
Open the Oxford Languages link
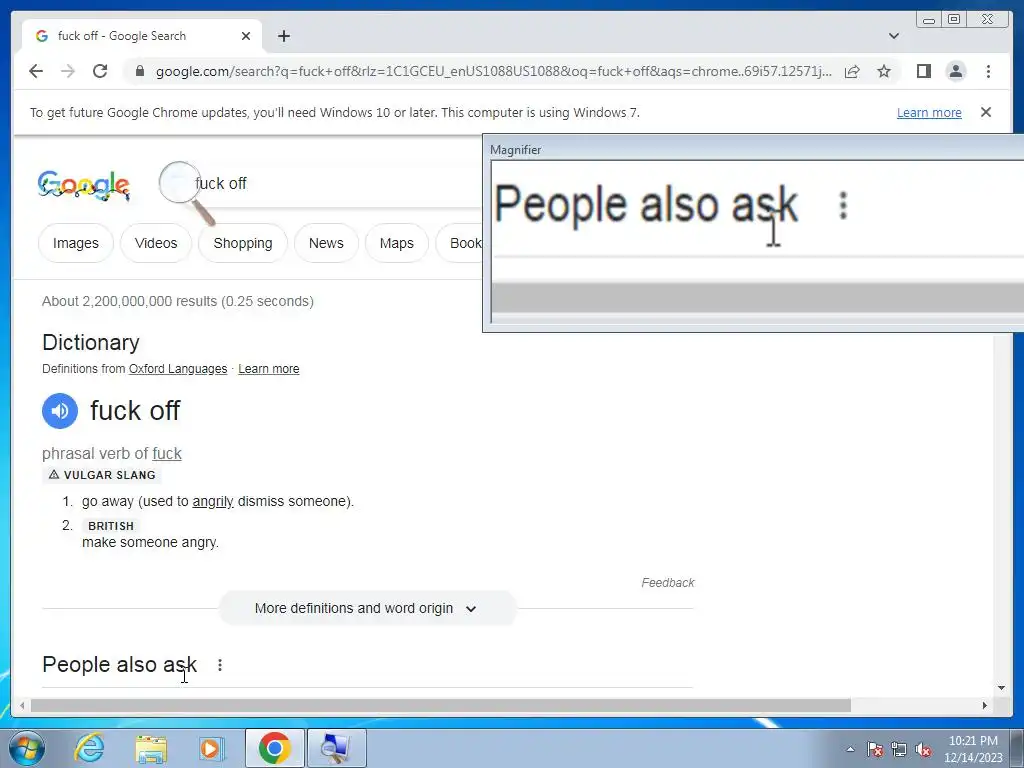click(178, 369)
